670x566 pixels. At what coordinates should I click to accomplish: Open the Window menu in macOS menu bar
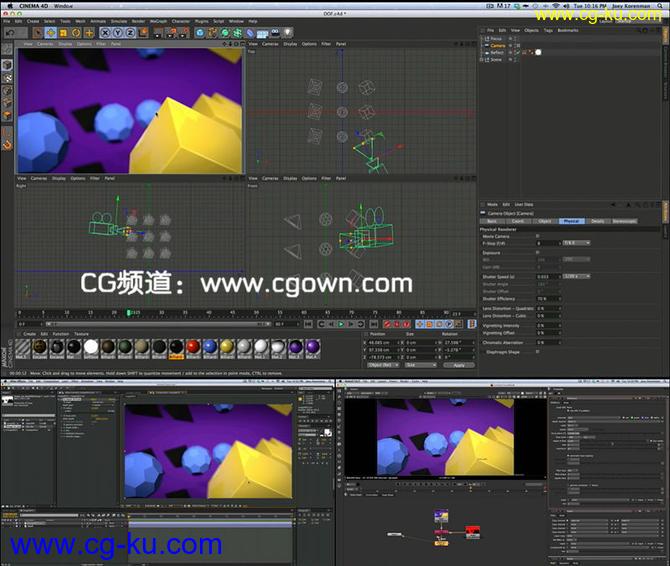[63, 6]
